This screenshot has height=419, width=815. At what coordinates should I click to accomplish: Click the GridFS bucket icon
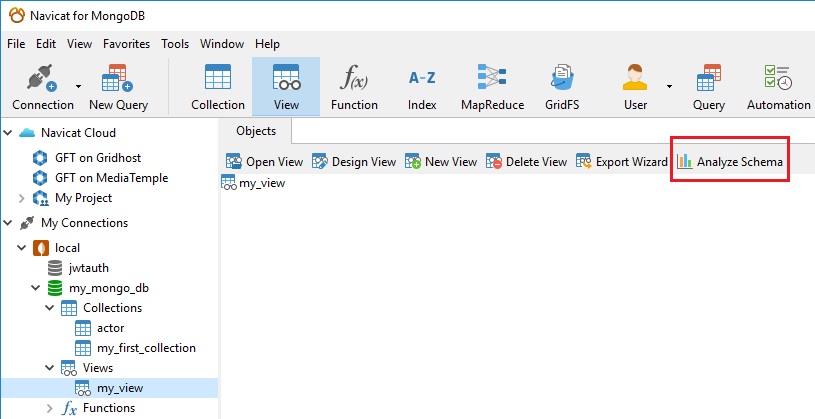[562, 78]
